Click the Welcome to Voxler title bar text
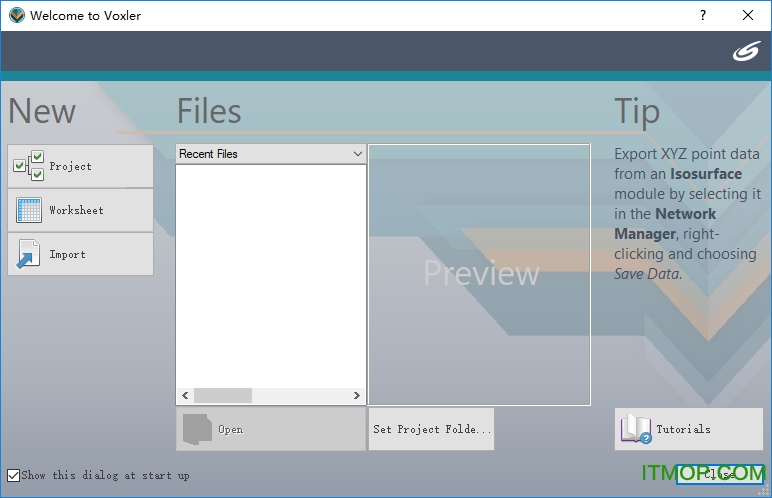Image resolution: width=772 pixels, height=498 pixels. coord(84,16)
